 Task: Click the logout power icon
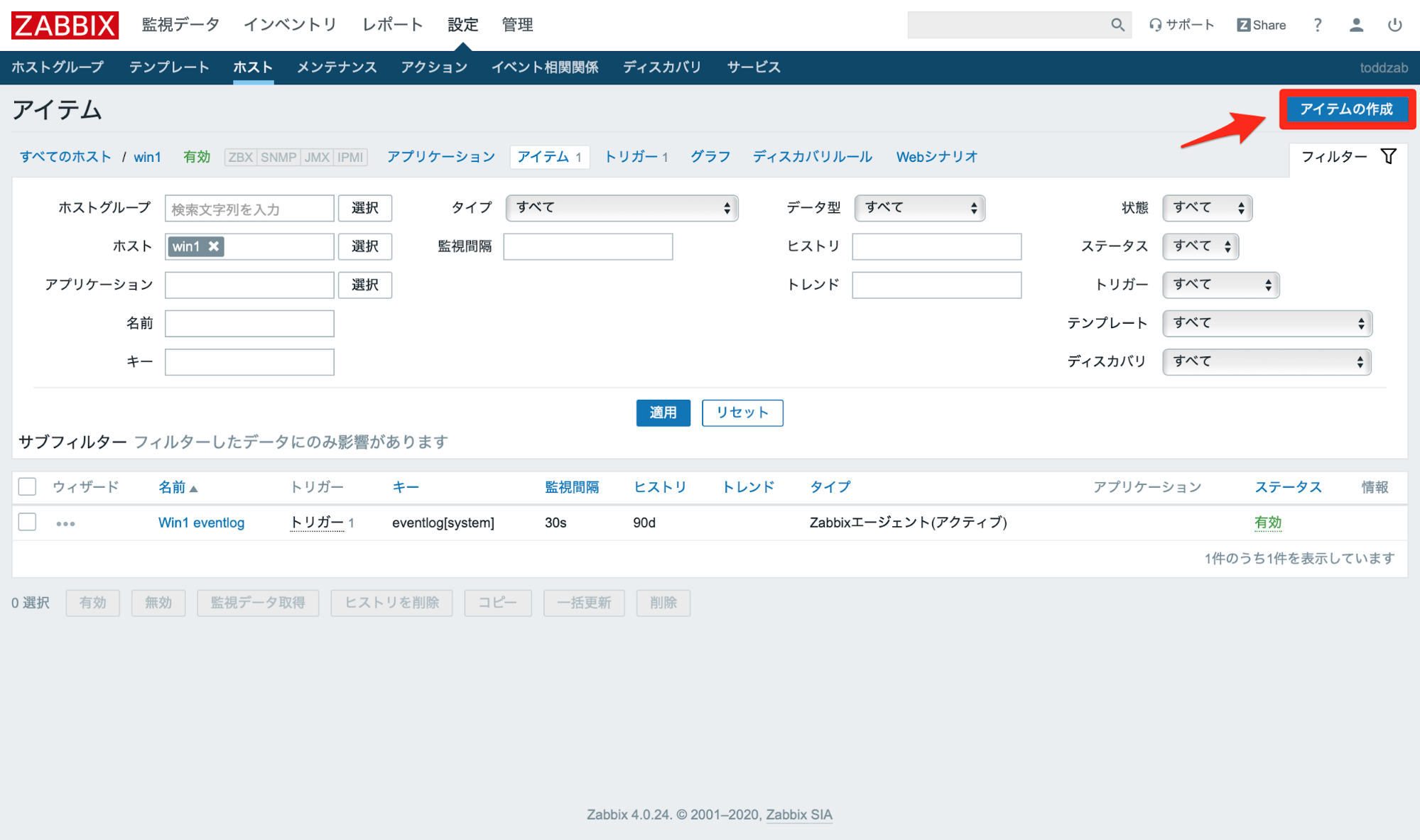click(x=1394, y=25)
